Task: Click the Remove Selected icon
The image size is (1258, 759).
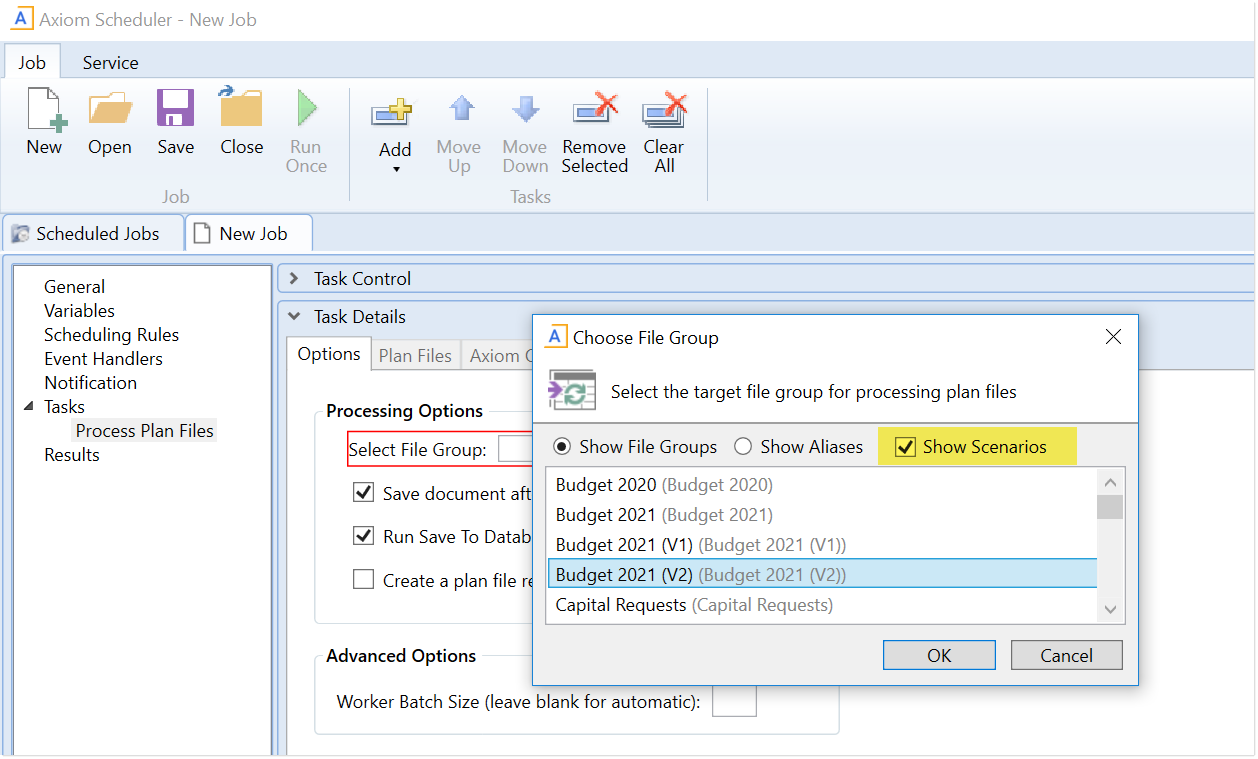Action: (x=595, y=110)
